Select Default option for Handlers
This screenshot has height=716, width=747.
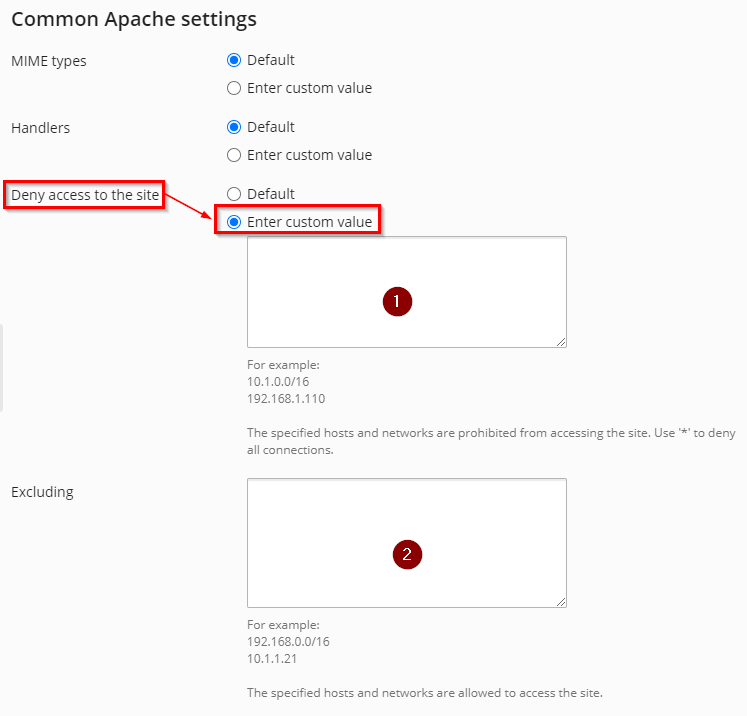(x=234, y=127)
